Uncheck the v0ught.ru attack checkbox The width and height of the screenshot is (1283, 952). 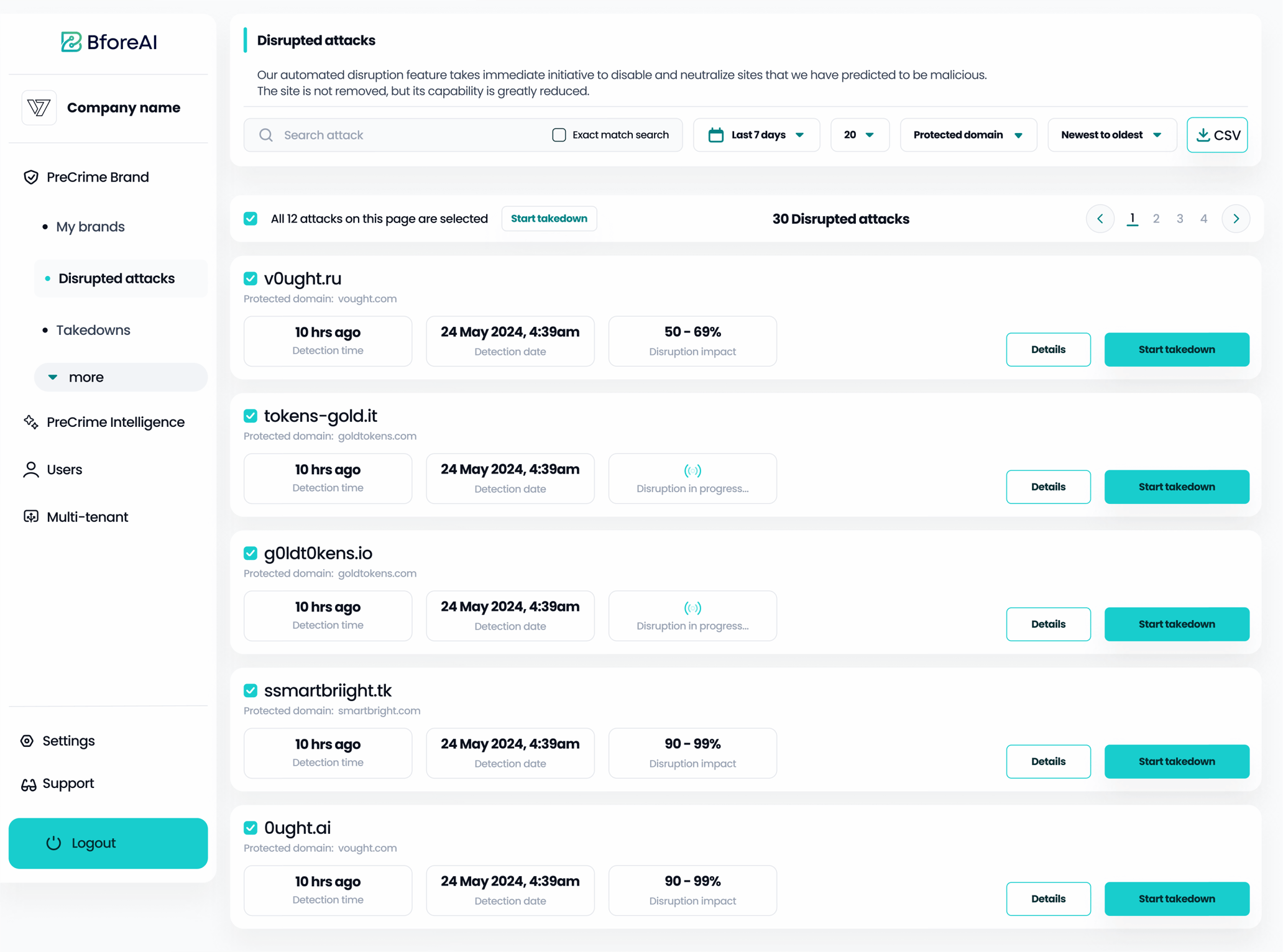point(250,278)
